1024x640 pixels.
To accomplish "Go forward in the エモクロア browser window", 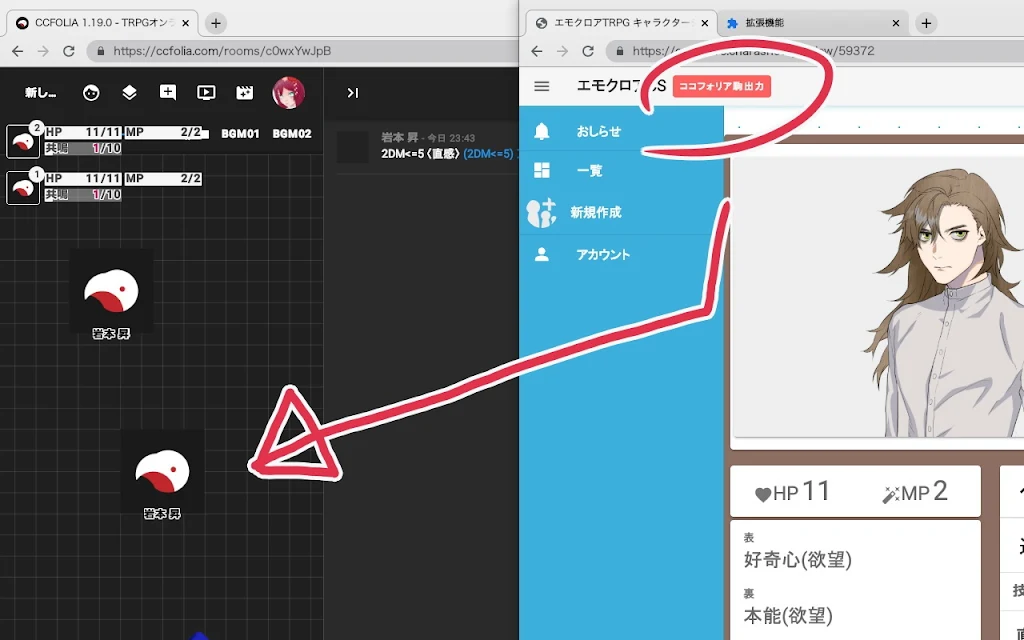I will pyautogui.click(x=562, y=51).
